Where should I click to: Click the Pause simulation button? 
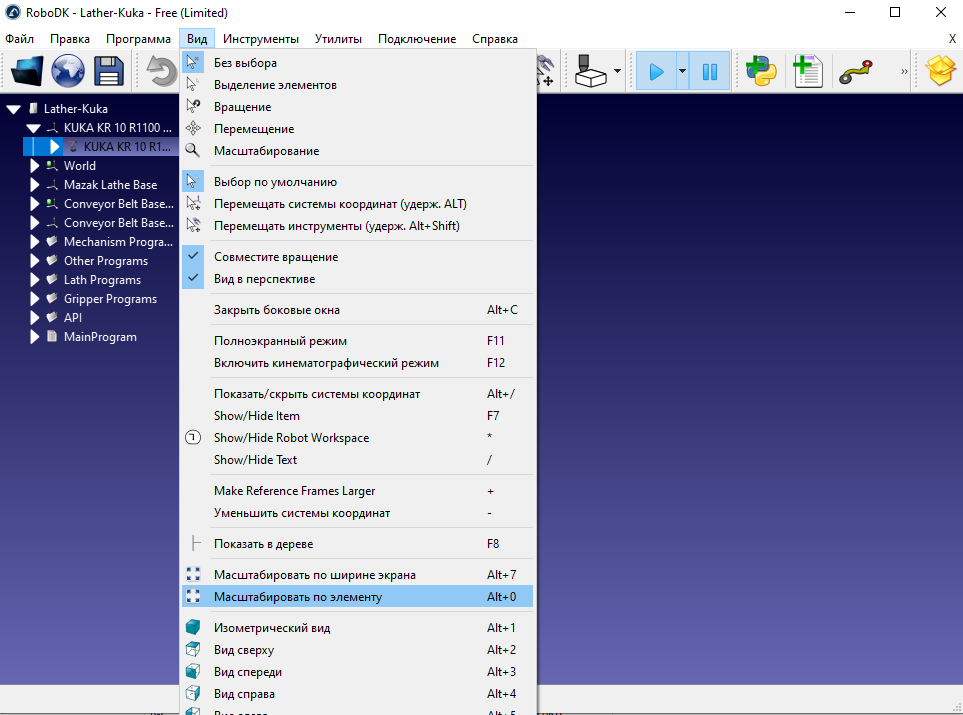pos(710,71)
